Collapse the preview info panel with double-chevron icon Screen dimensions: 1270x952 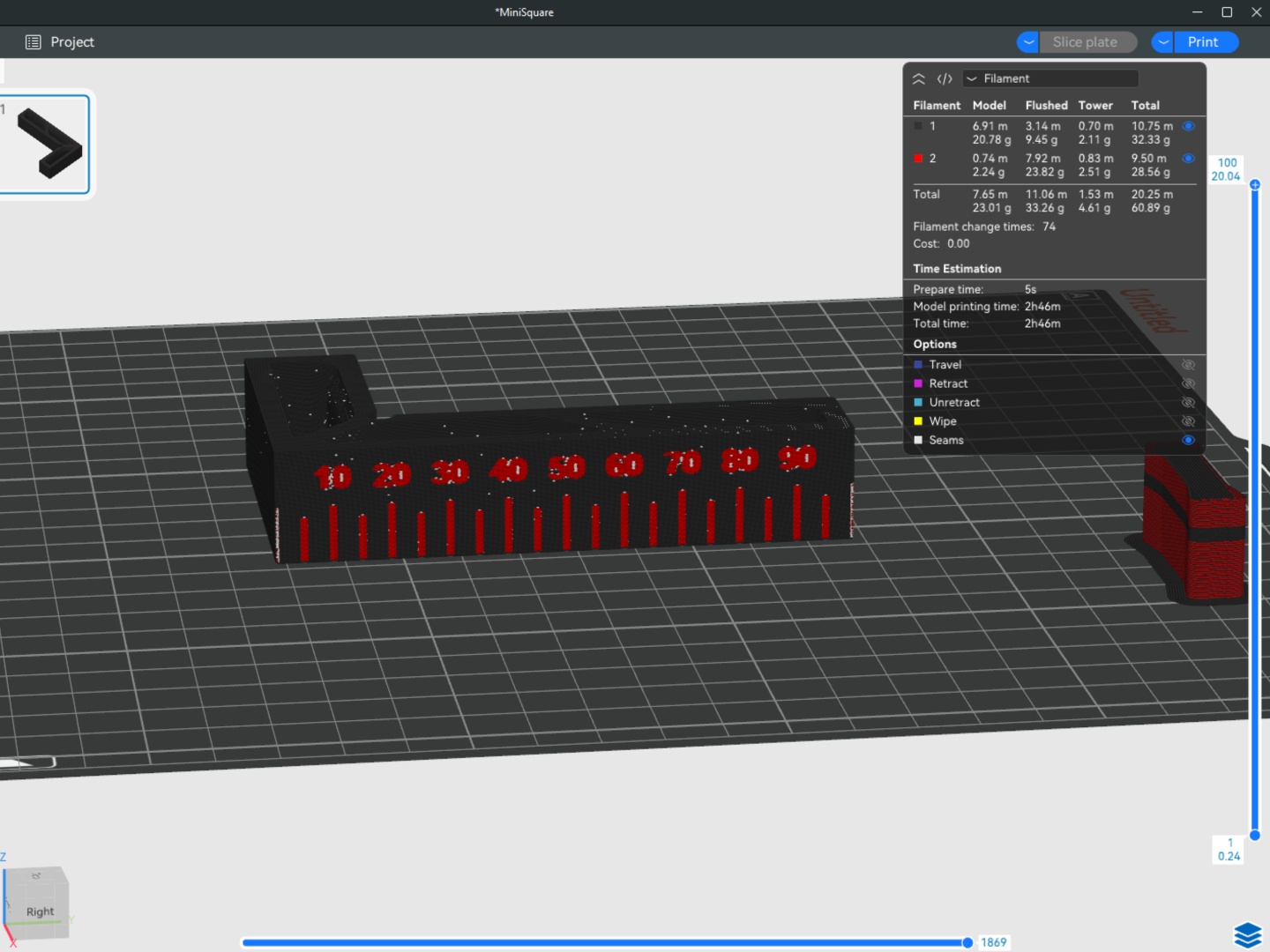(x=918, y=78)
